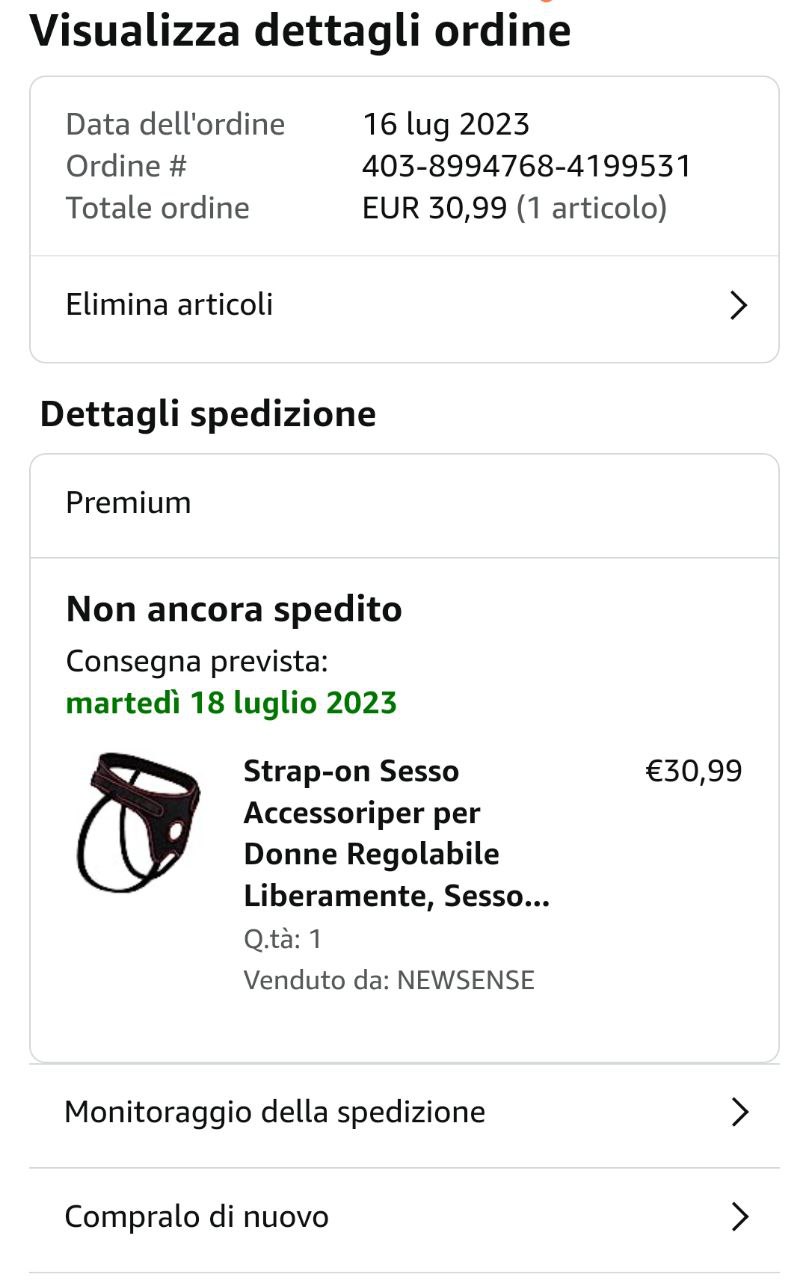The height and width of the screenshot is (1280, 807).
Task: Select order number 403-8994768-4199531
Action: [526, 166]
